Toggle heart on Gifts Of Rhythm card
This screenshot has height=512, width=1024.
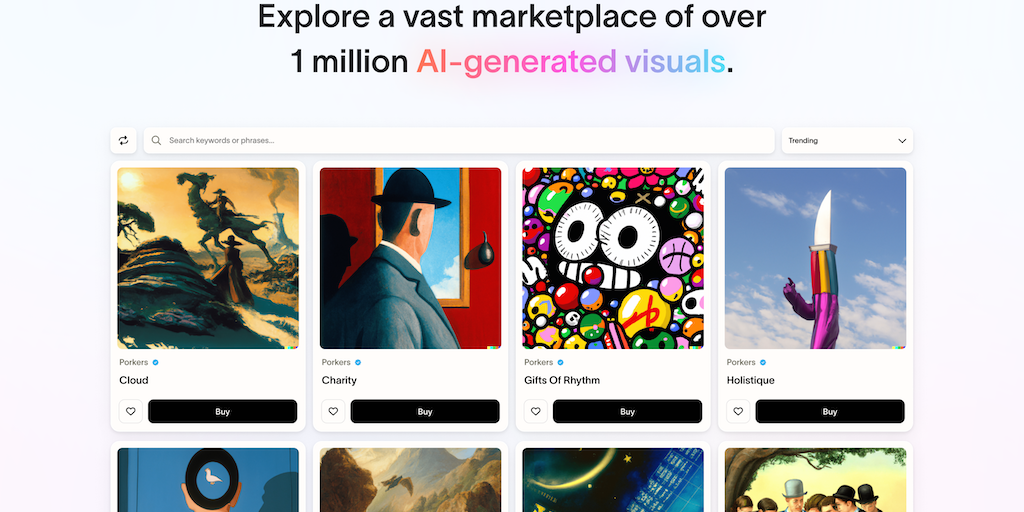pos(536,411)
